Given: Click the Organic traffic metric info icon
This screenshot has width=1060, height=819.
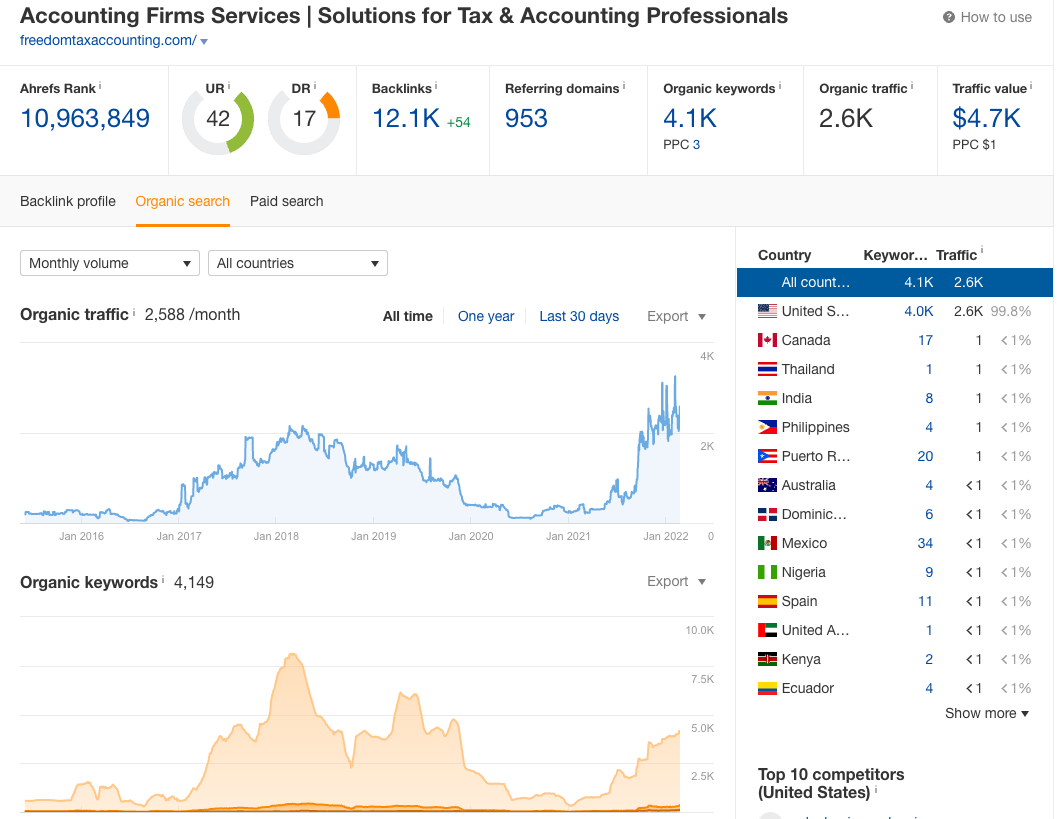Looking at the screenshot, I should tap(911, 86).
